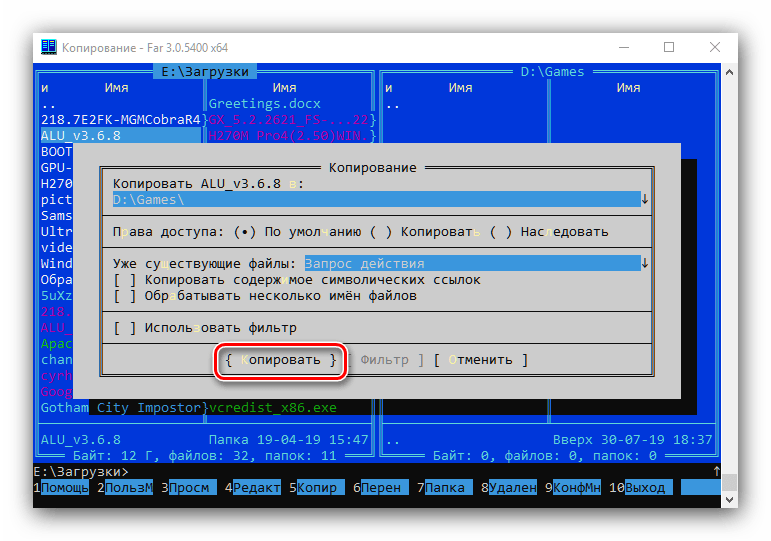Click 3 Просм in the key bar
Image resolution: width=771 pixels, height=541 pixels.
189,487
